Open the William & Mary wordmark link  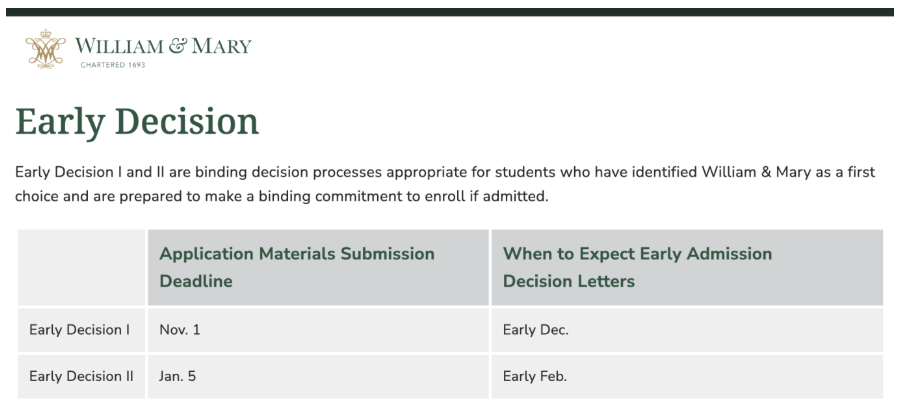(x=163, y=46)
